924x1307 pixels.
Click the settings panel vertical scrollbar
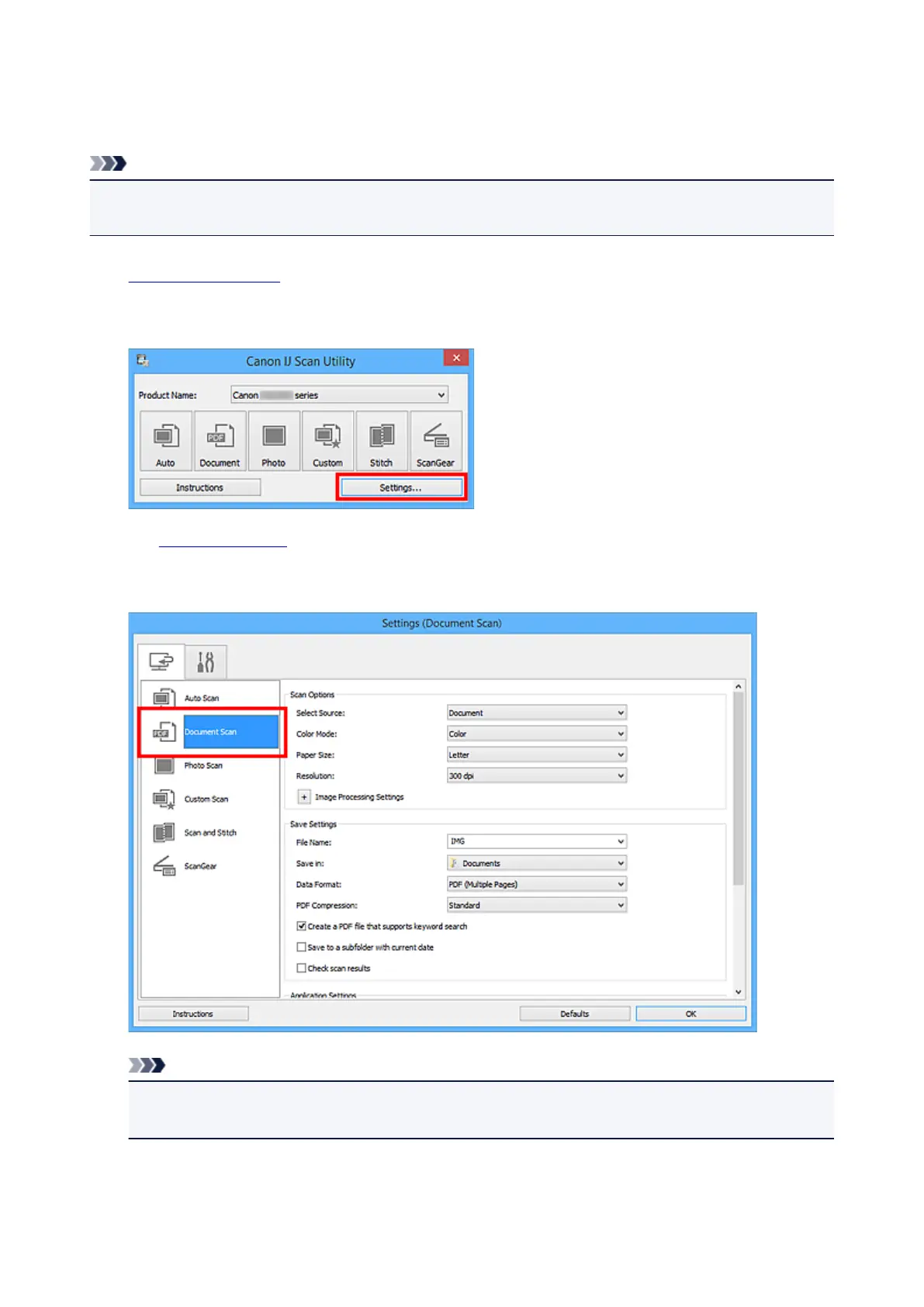pyautogui.click(x=739, y=788)
